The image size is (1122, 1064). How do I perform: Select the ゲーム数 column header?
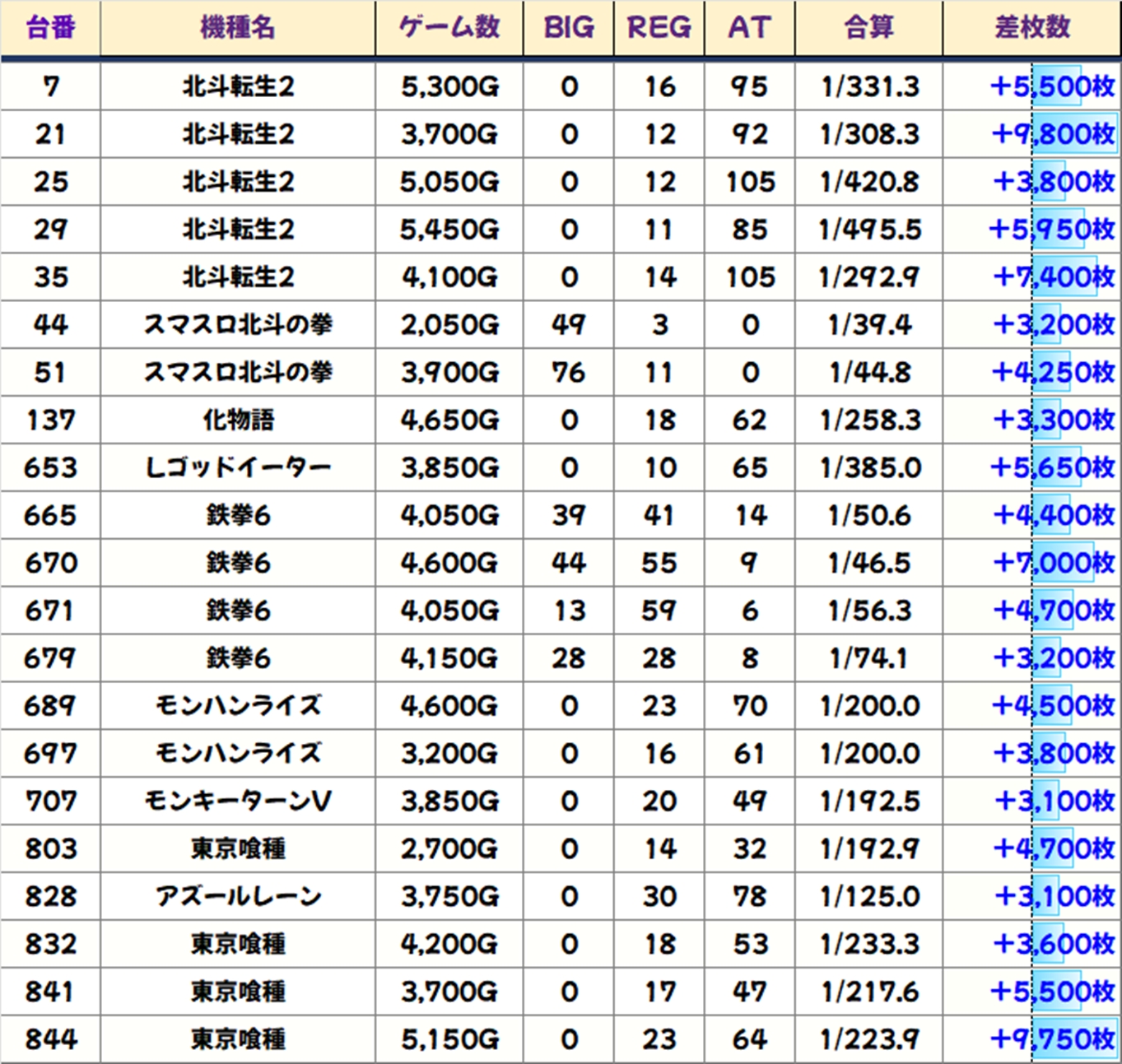[x=449, y=28]
